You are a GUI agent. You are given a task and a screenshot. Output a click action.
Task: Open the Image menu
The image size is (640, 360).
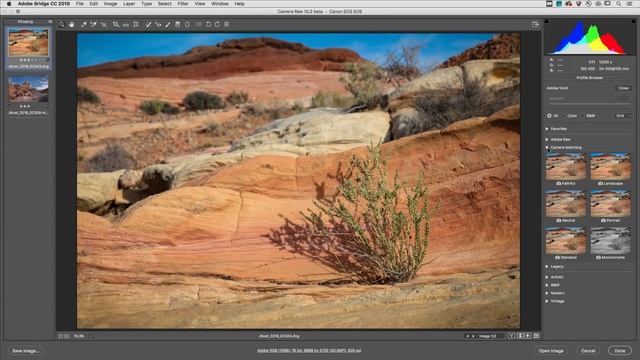110,4
